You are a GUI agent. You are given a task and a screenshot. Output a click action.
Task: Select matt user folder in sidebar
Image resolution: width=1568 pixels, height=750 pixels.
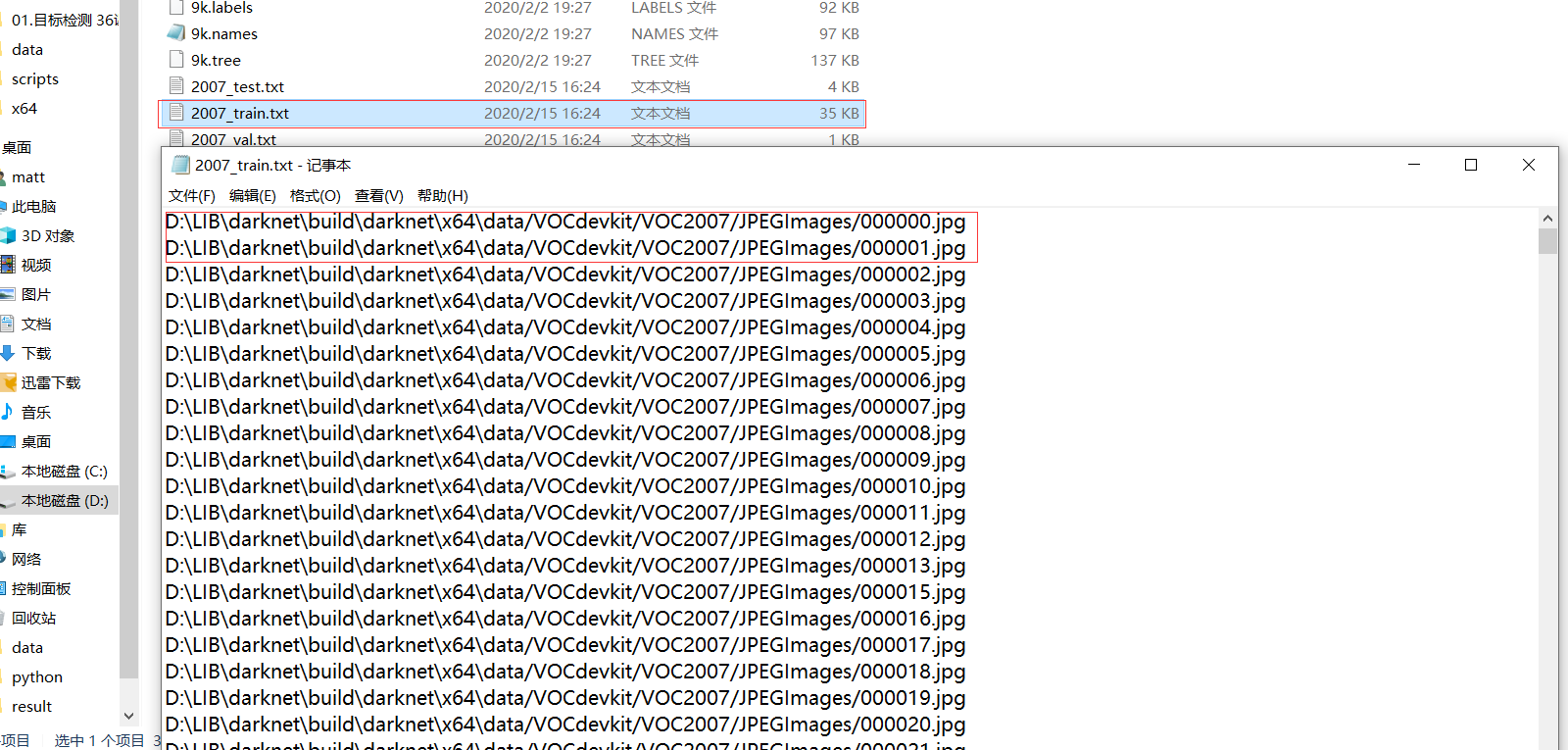tap(28, 176)
